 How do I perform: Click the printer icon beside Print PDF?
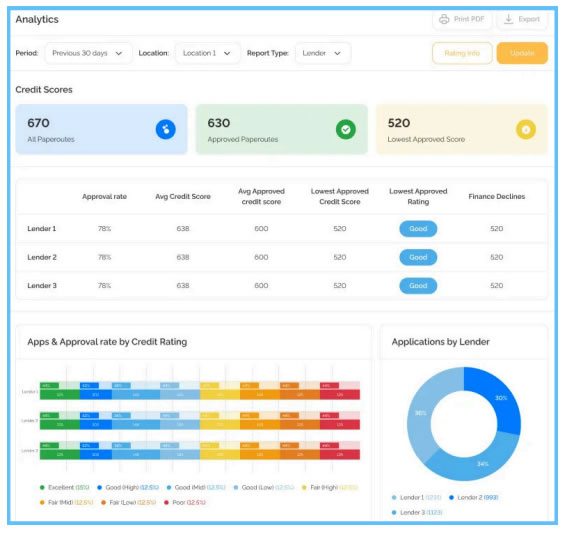coord(444,19)
